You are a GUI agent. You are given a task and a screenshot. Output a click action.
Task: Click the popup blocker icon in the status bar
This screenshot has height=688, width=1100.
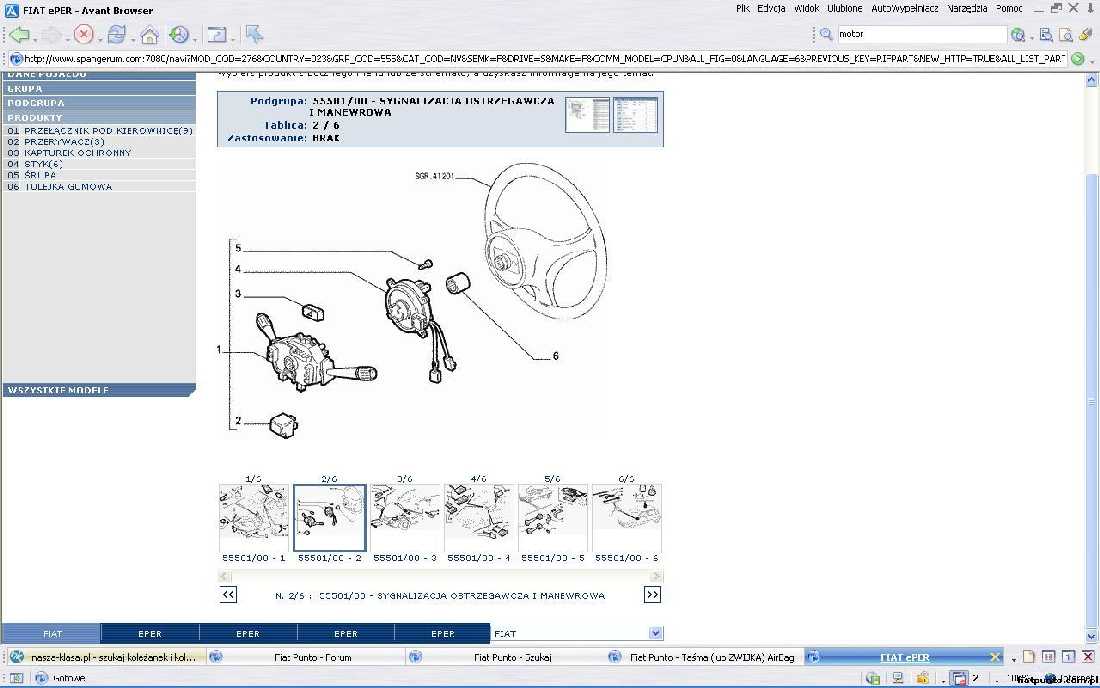point(959,678)
